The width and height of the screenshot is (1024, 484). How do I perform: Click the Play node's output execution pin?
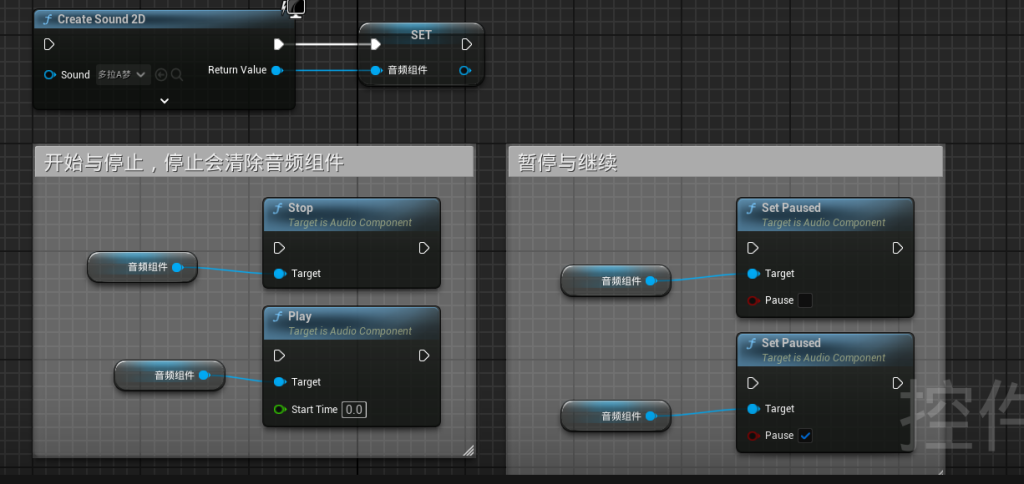pos(424,356)
